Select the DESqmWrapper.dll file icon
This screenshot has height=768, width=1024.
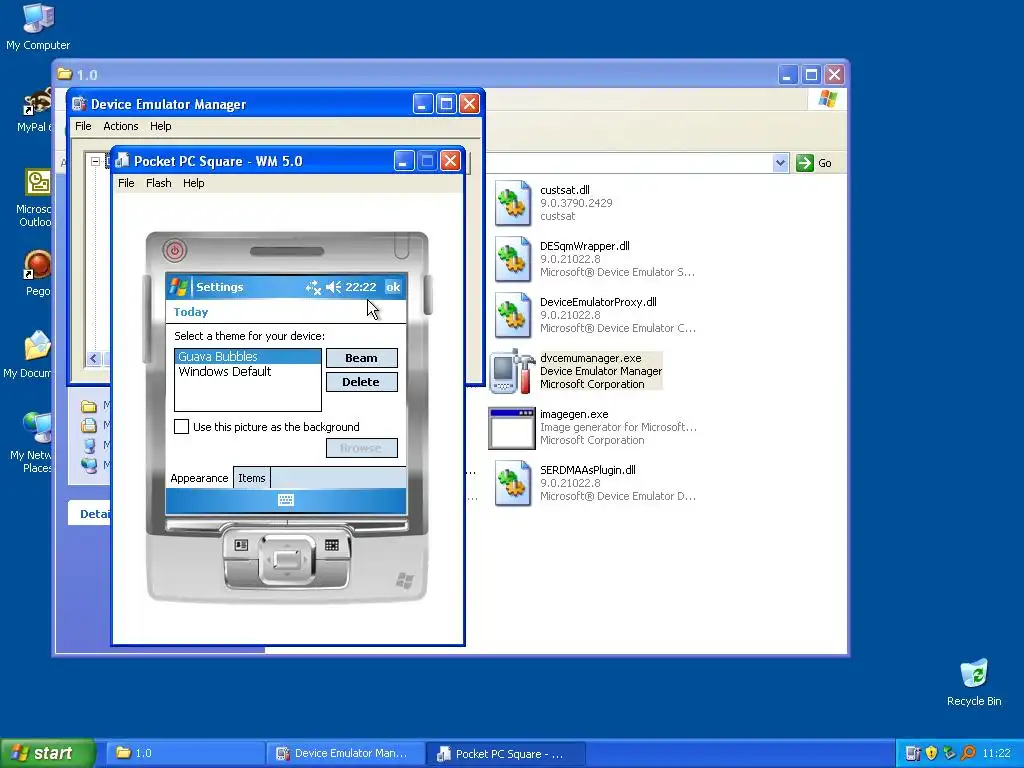pos(513,259)
